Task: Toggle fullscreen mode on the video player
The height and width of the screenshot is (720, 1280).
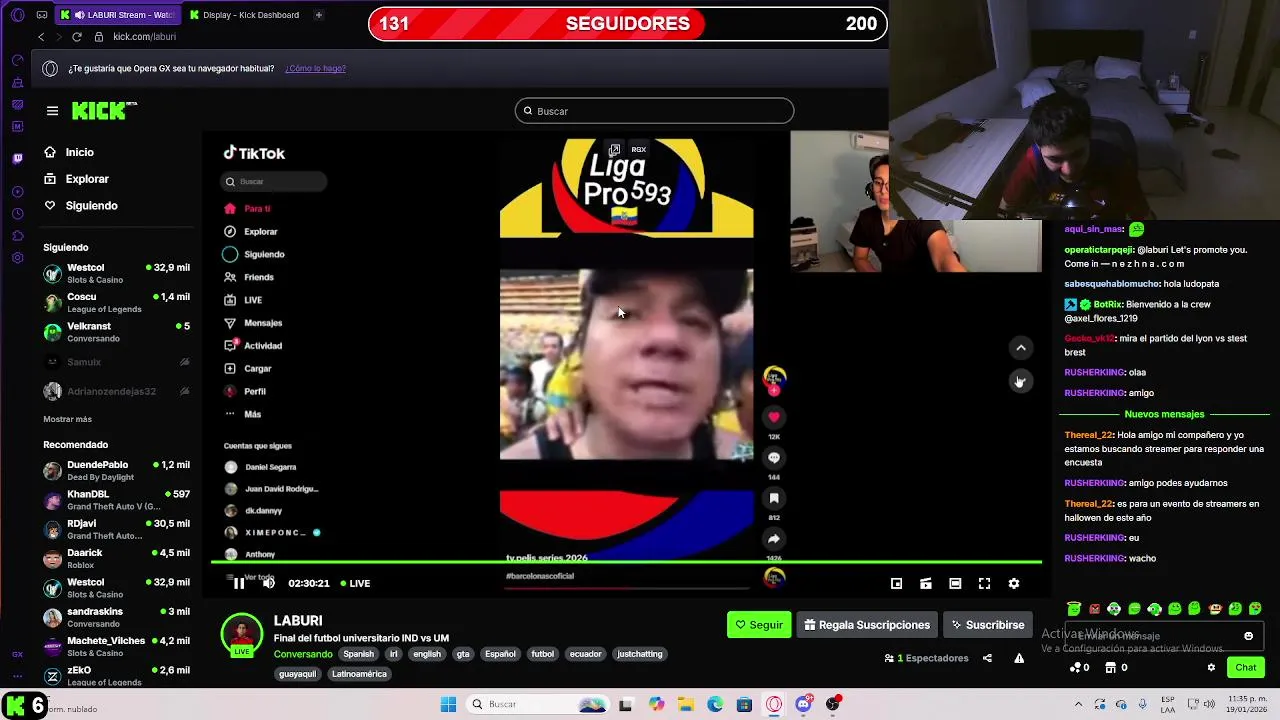Action: (x=984, y=583)
